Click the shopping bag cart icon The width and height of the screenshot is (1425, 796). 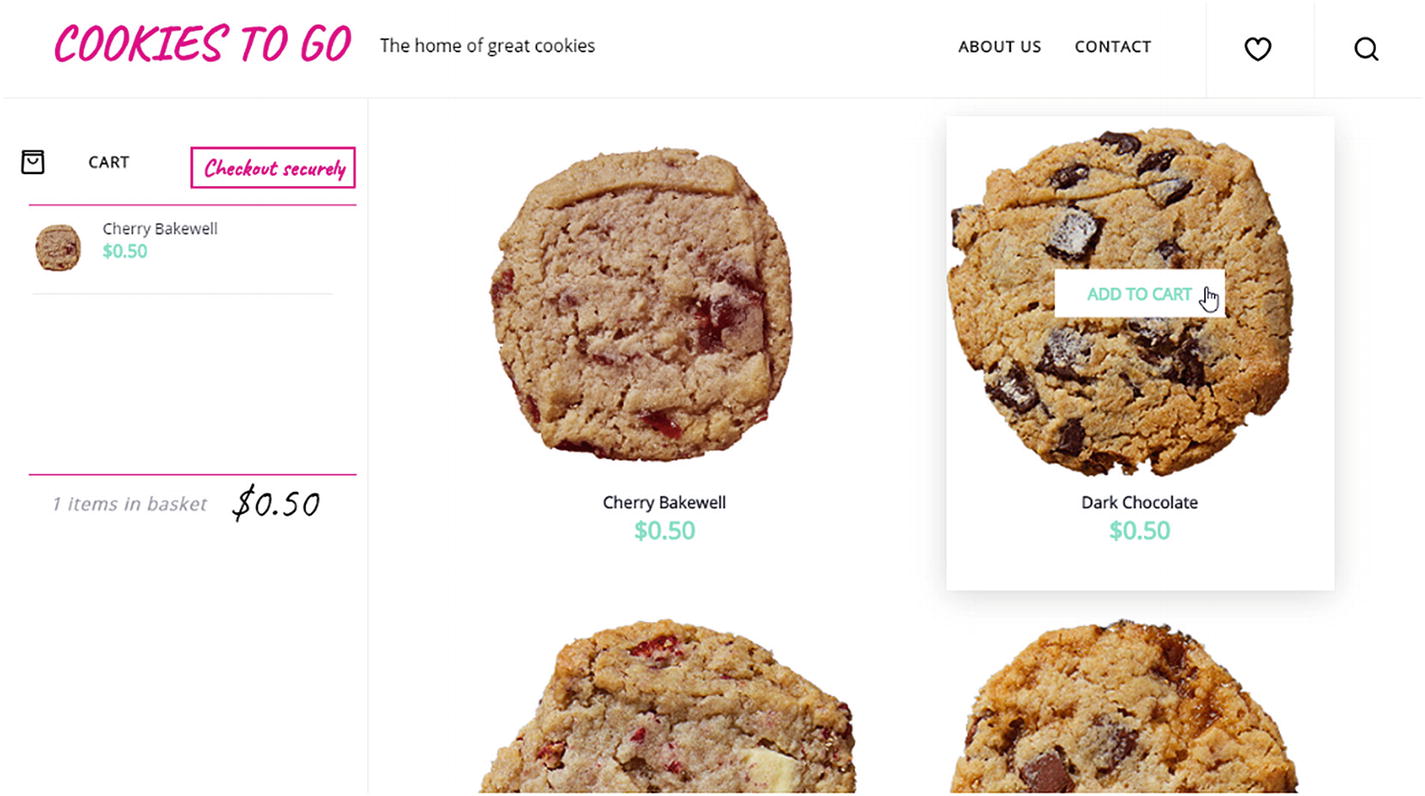(33, 162)
